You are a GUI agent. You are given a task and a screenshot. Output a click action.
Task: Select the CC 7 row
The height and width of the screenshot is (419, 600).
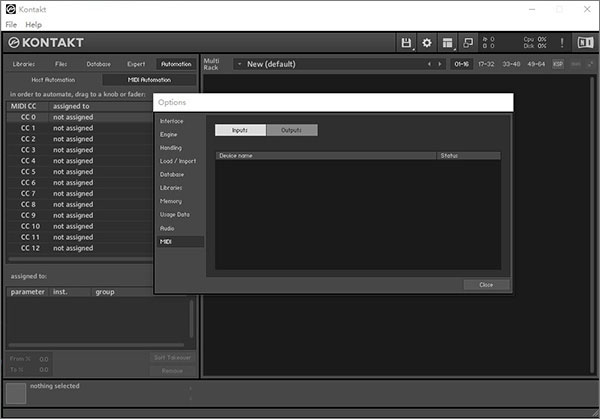80,194
